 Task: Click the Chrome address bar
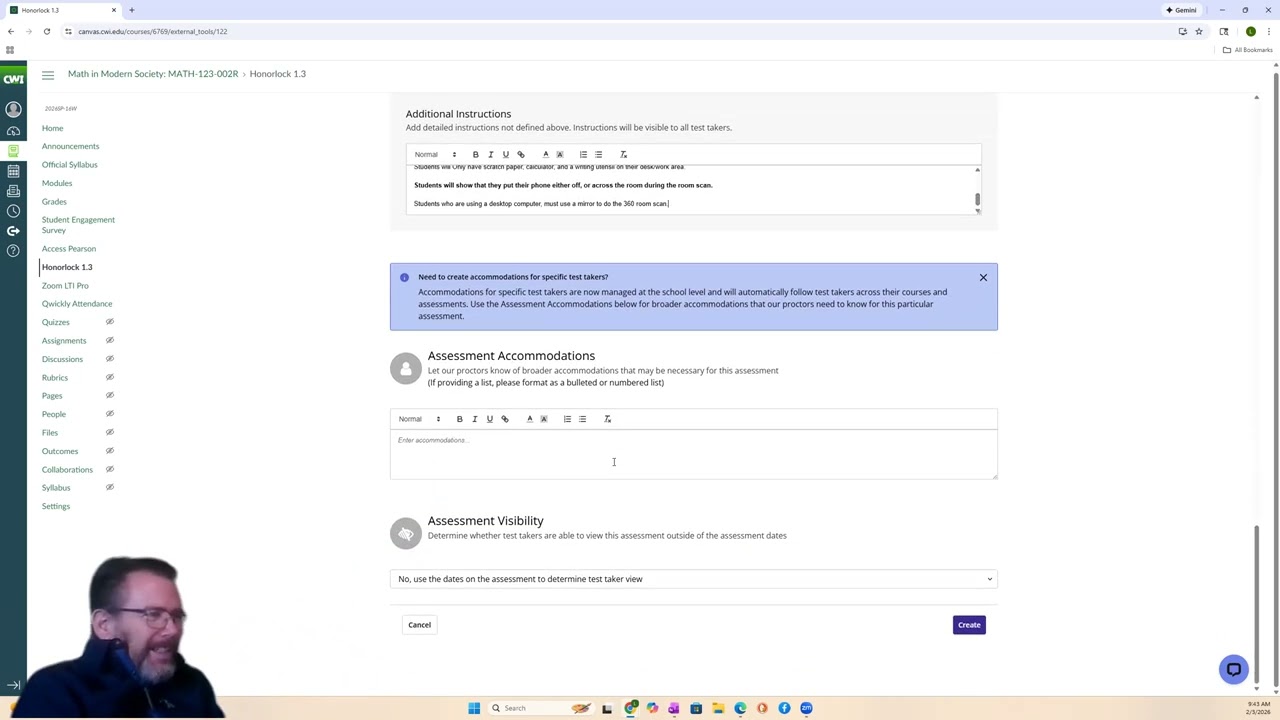(620, 31)
